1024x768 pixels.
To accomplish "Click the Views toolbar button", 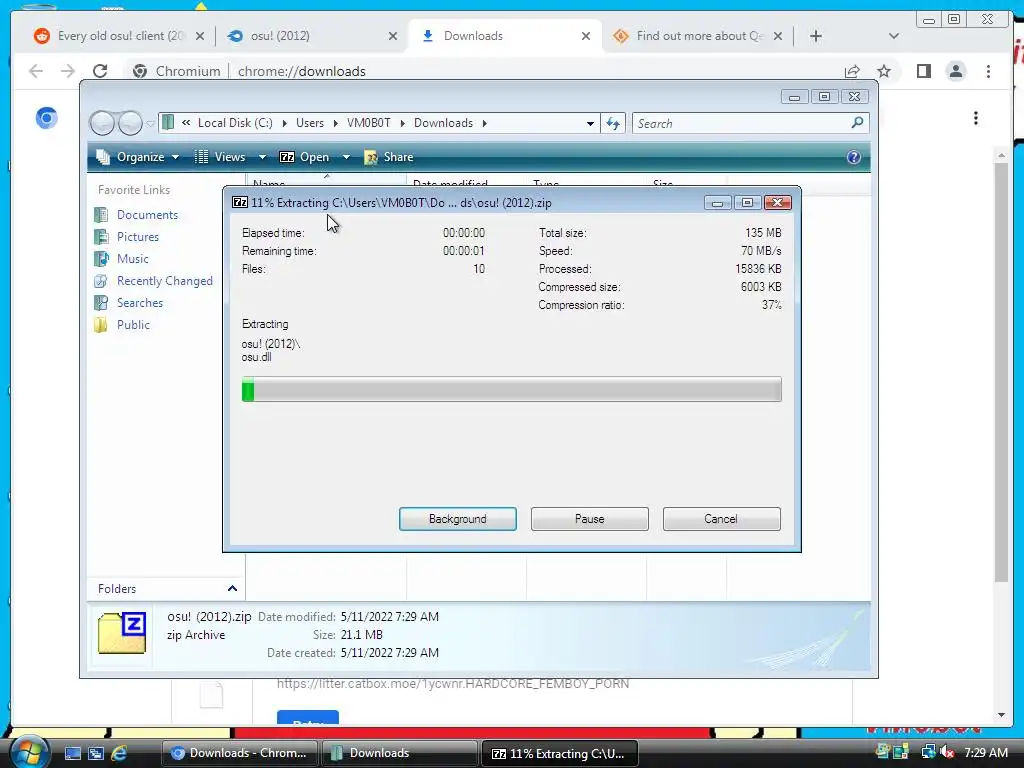I will coord(221,157).
